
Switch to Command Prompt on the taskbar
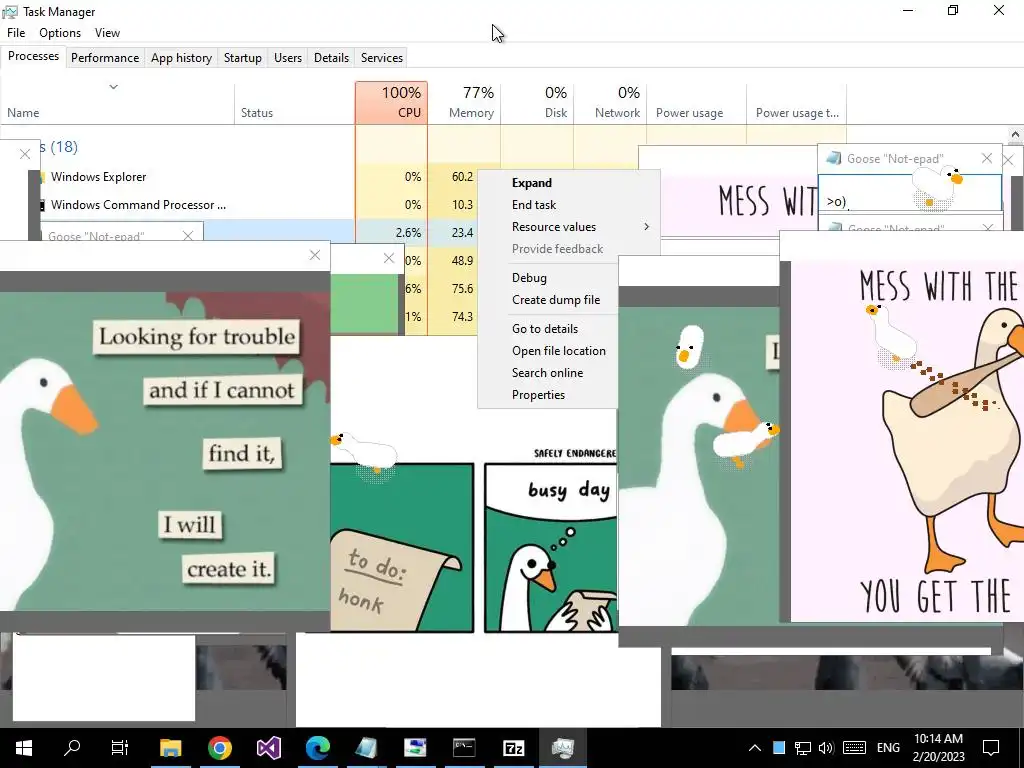(x=464, y=747)
